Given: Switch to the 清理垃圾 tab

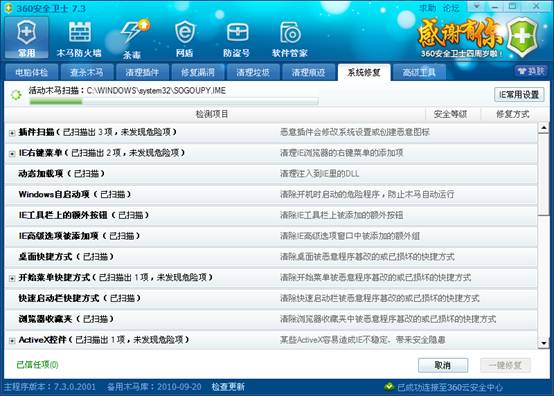Looking at the screenshot, I should point(253,72).
